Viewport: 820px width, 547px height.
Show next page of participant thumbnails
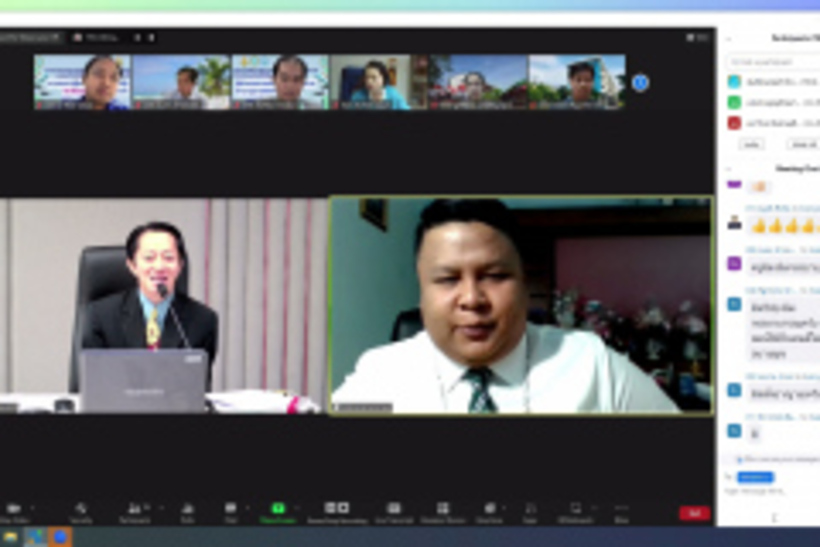(x=640, y=83)
